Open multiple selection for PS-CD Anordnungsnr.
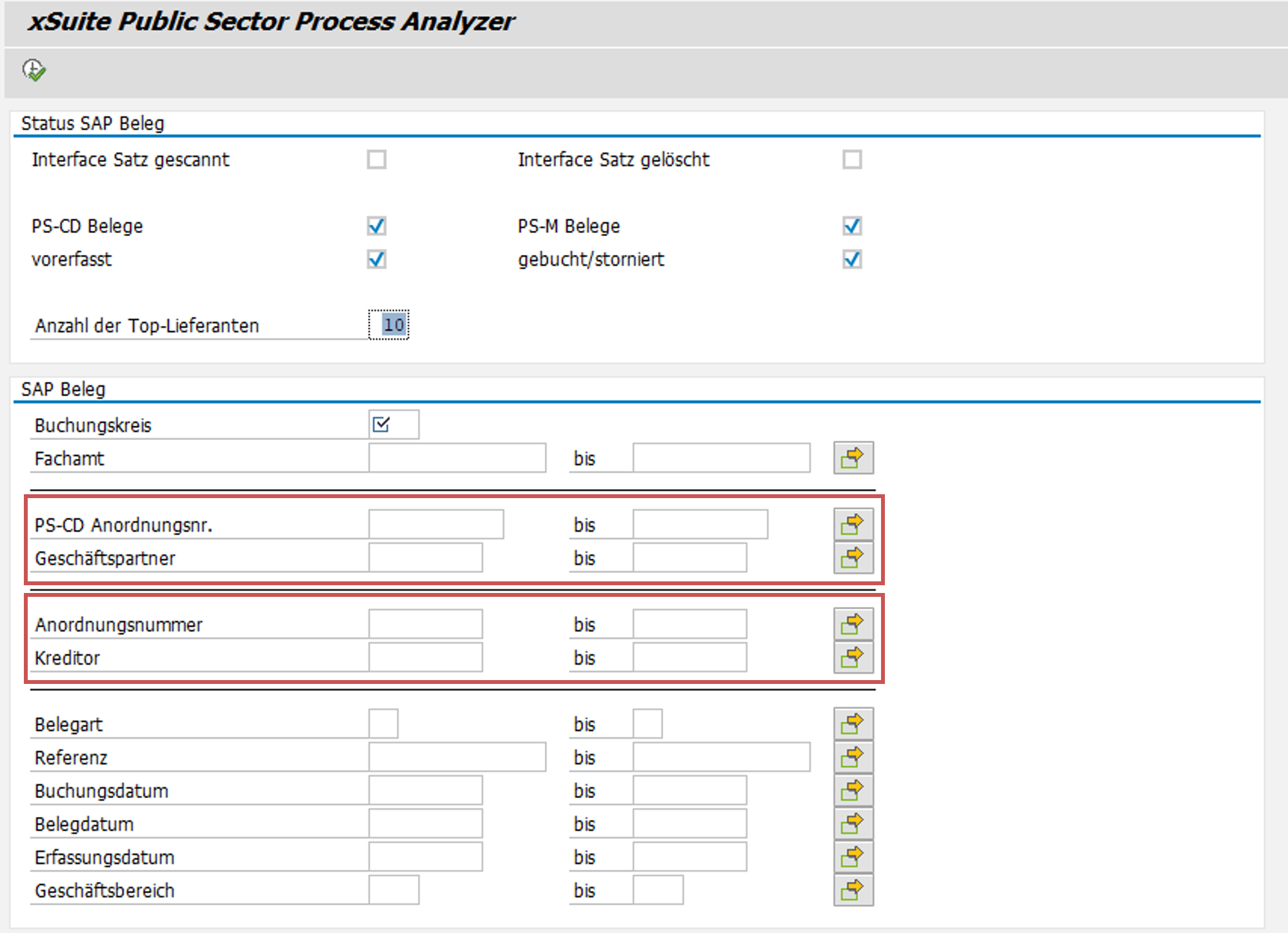This screenshot has width=1288, height=933. point(853,525)
